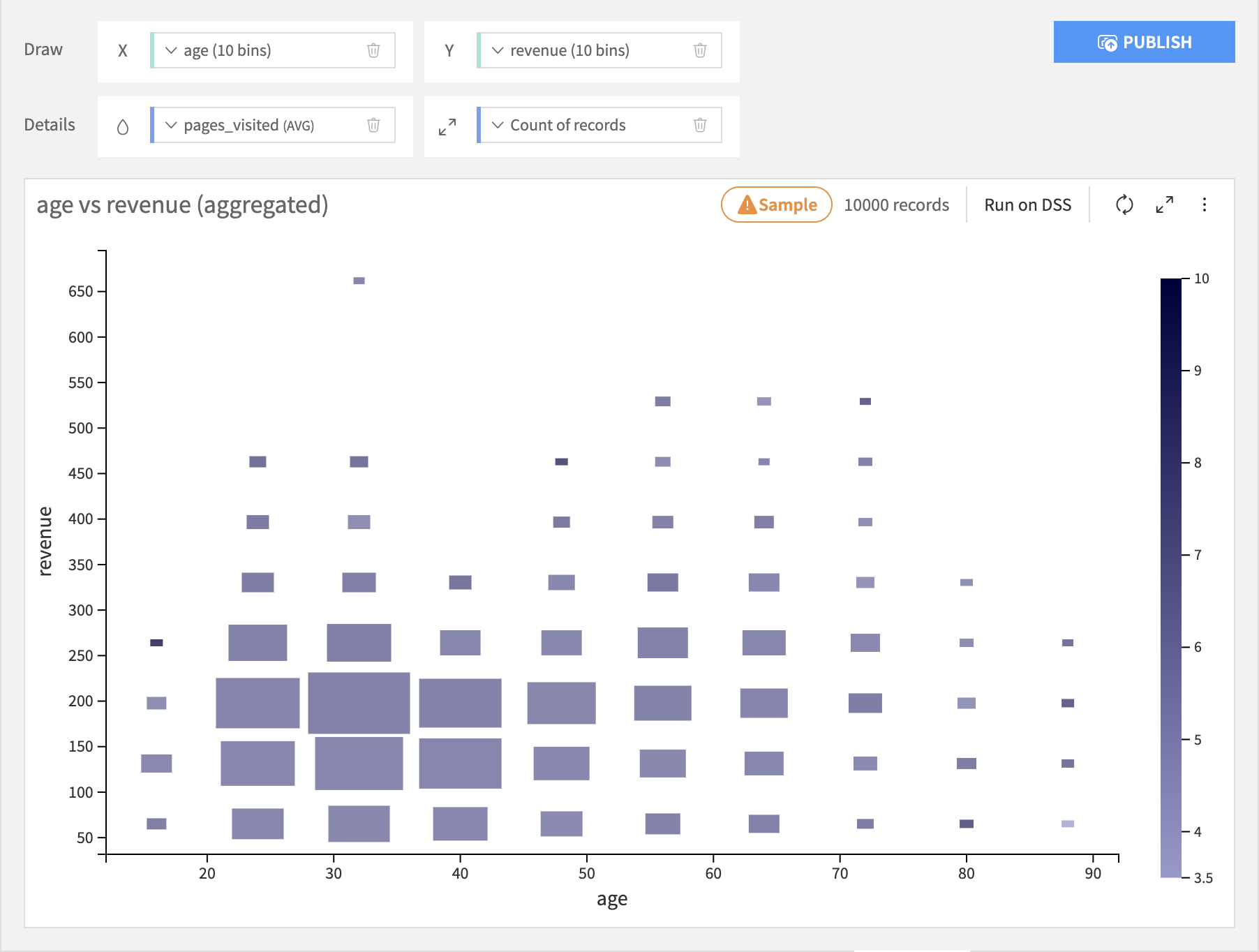Image resolution: width=1259 pixels, height=952 pixels.
Task: Click the PUBLISH button
Action: (1145, 42)
